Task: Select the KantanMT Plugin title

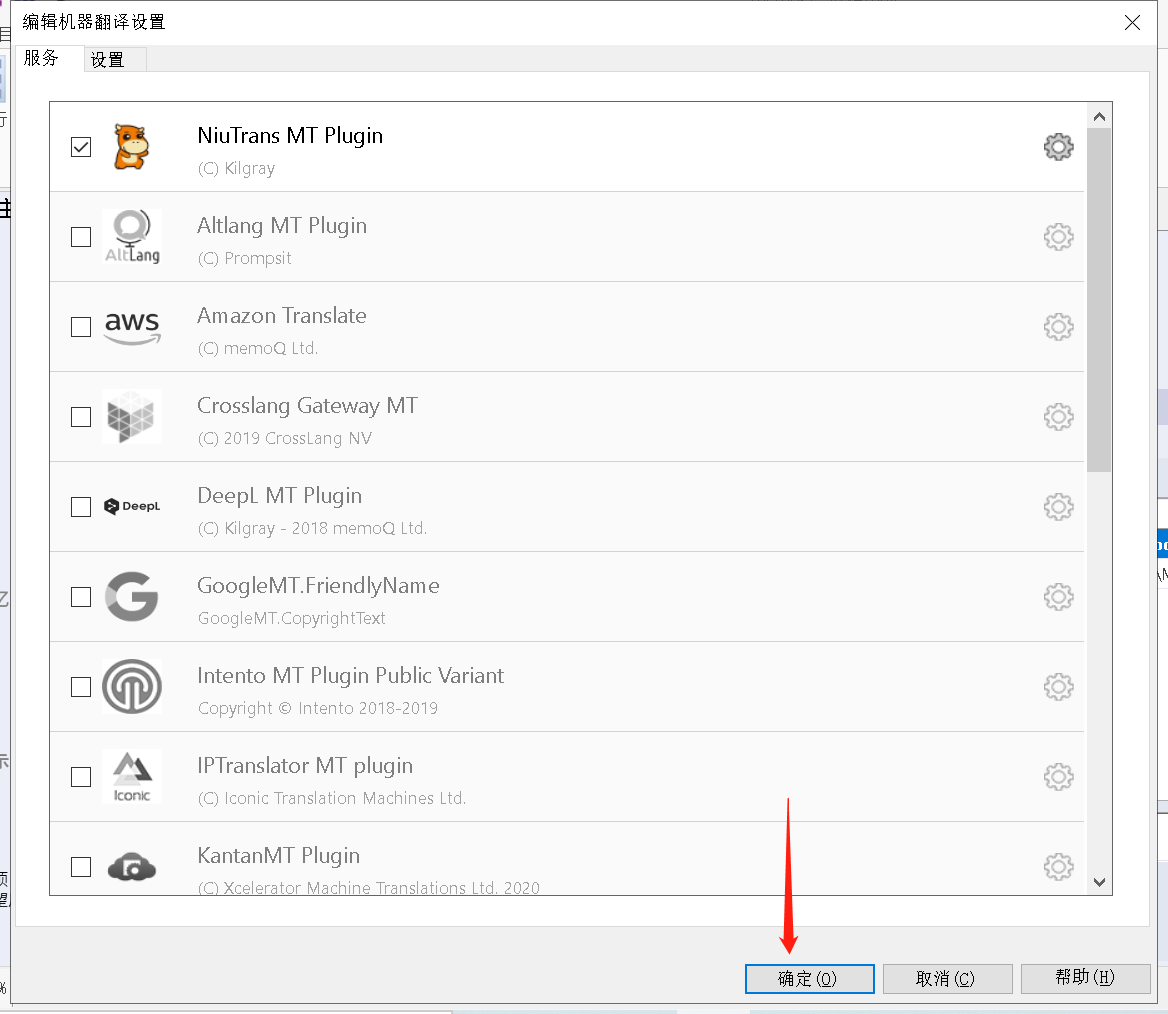Action: tap(279, 856)
